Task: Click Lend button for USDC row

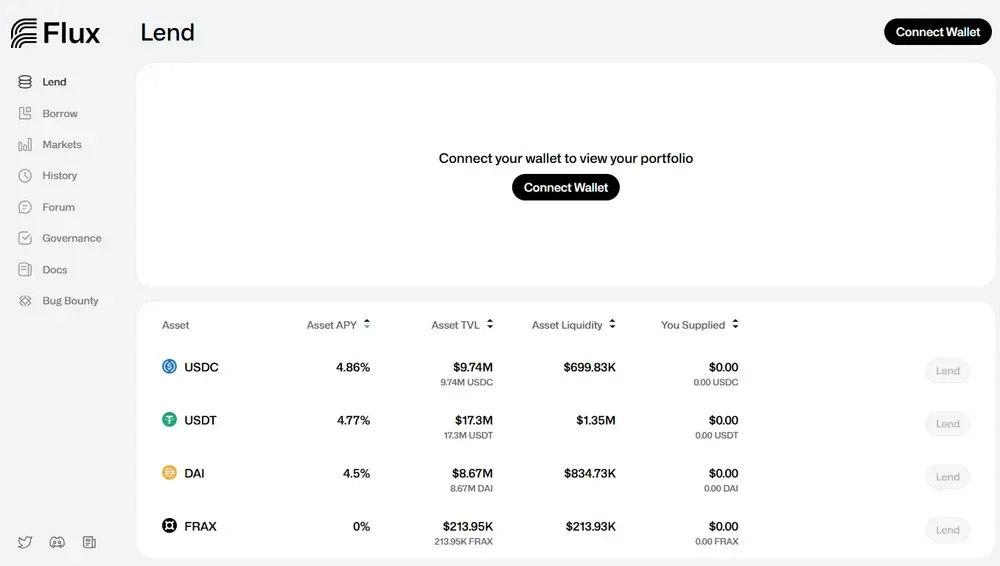Action: tap(948, 371)
